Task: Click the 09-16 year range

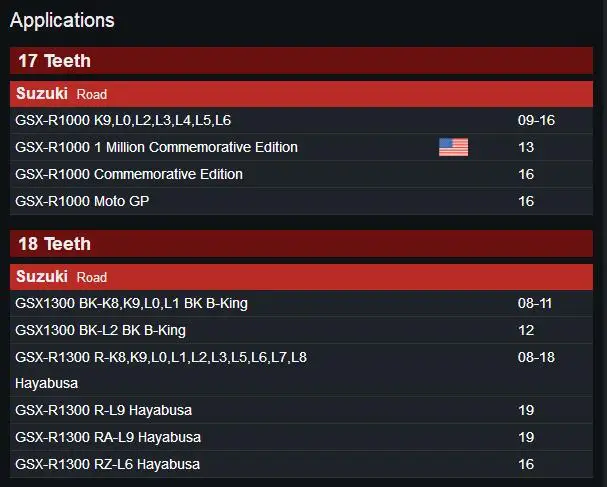Action: tap(536, 120)
